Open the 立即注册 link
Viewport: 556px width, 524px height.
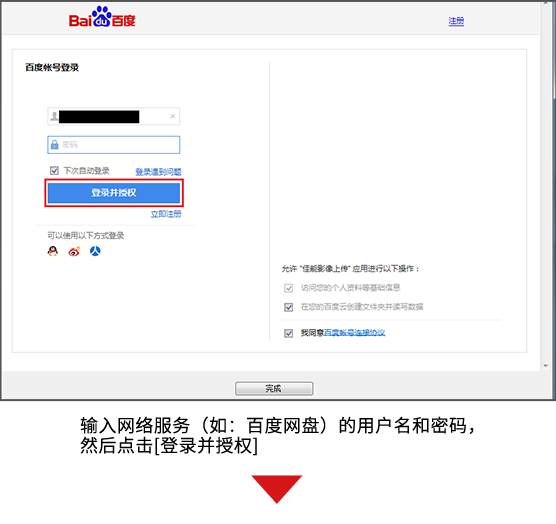(x=166, y=214)
